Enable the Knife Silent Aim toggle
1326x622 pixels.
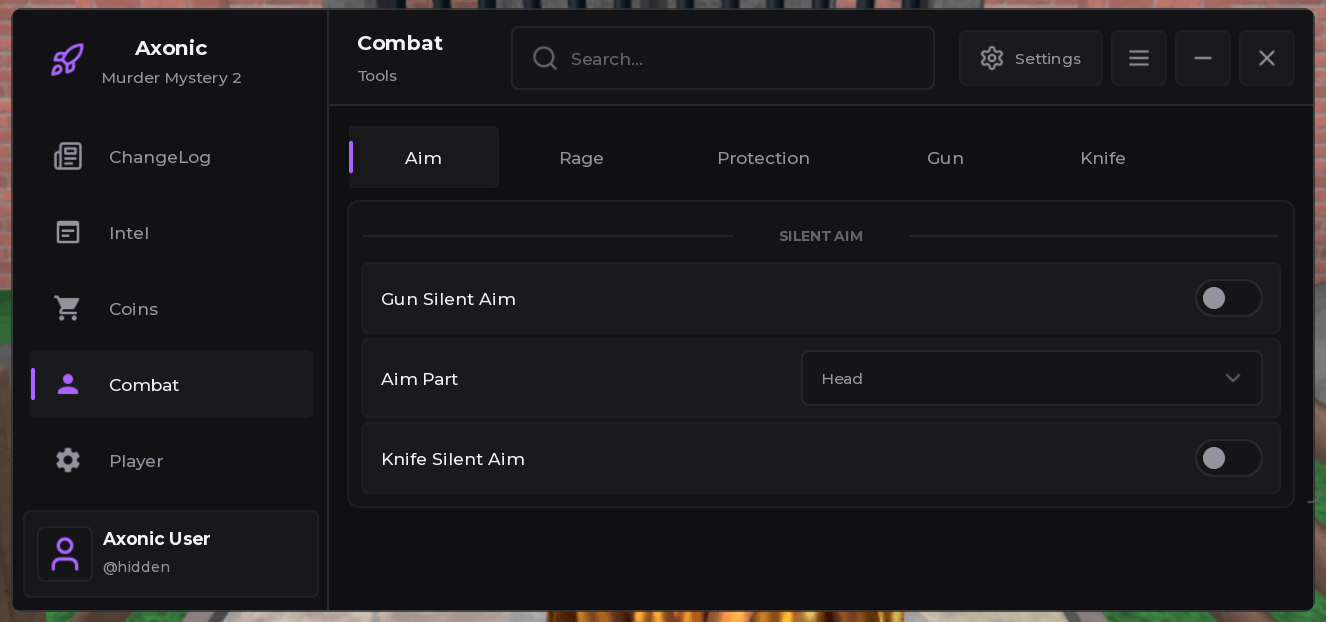1228,458
